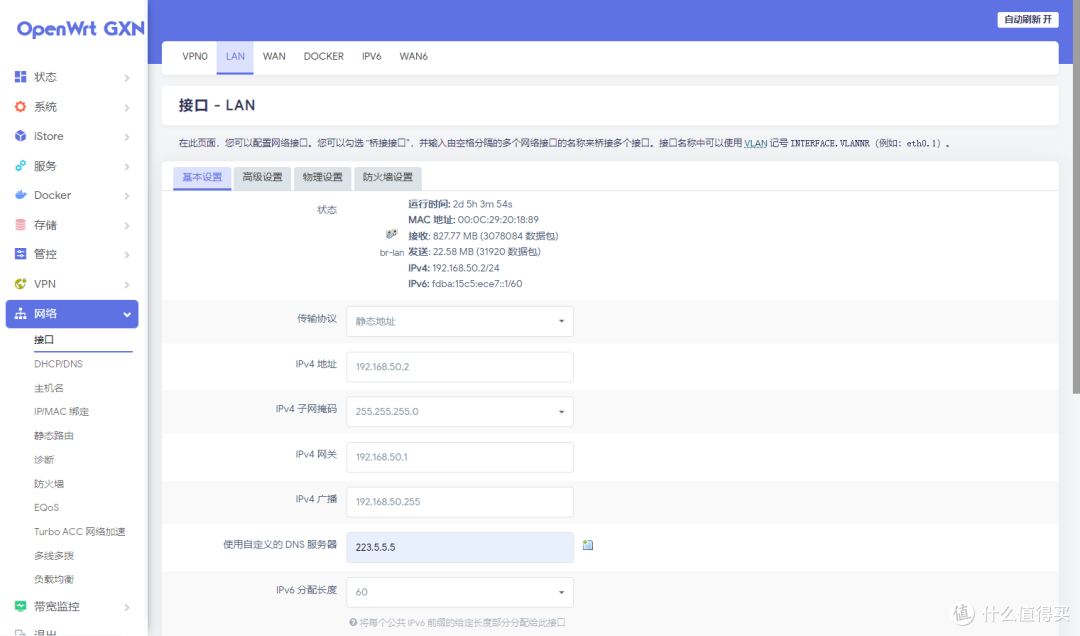Open the 传输协议 protocol dropdown
The height and width of the screenshot is (636, 1080).
pyautogui.click(x=459, y=321)
